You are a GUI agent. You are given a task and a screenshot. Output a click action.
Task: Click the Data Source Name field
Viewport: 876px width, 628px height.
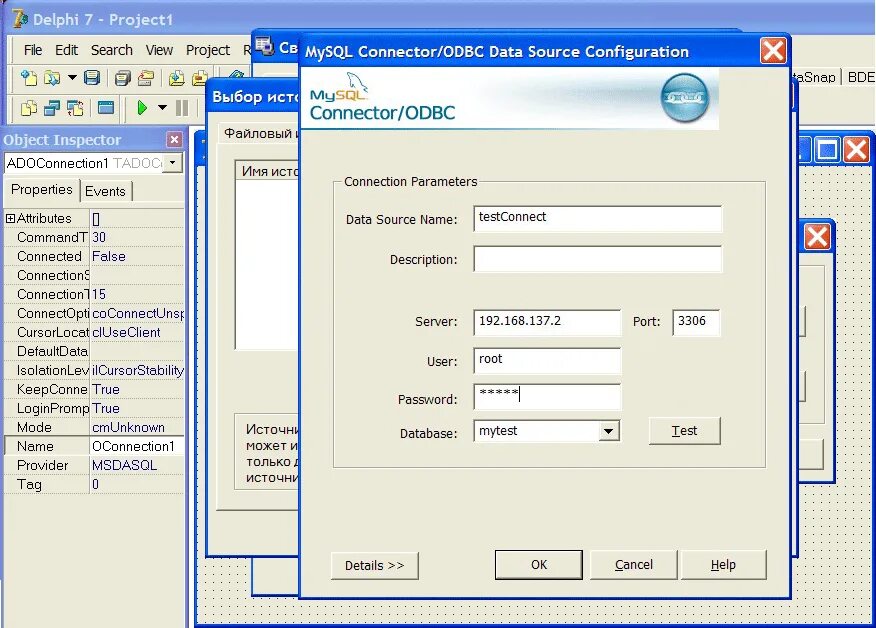(597, 218)
